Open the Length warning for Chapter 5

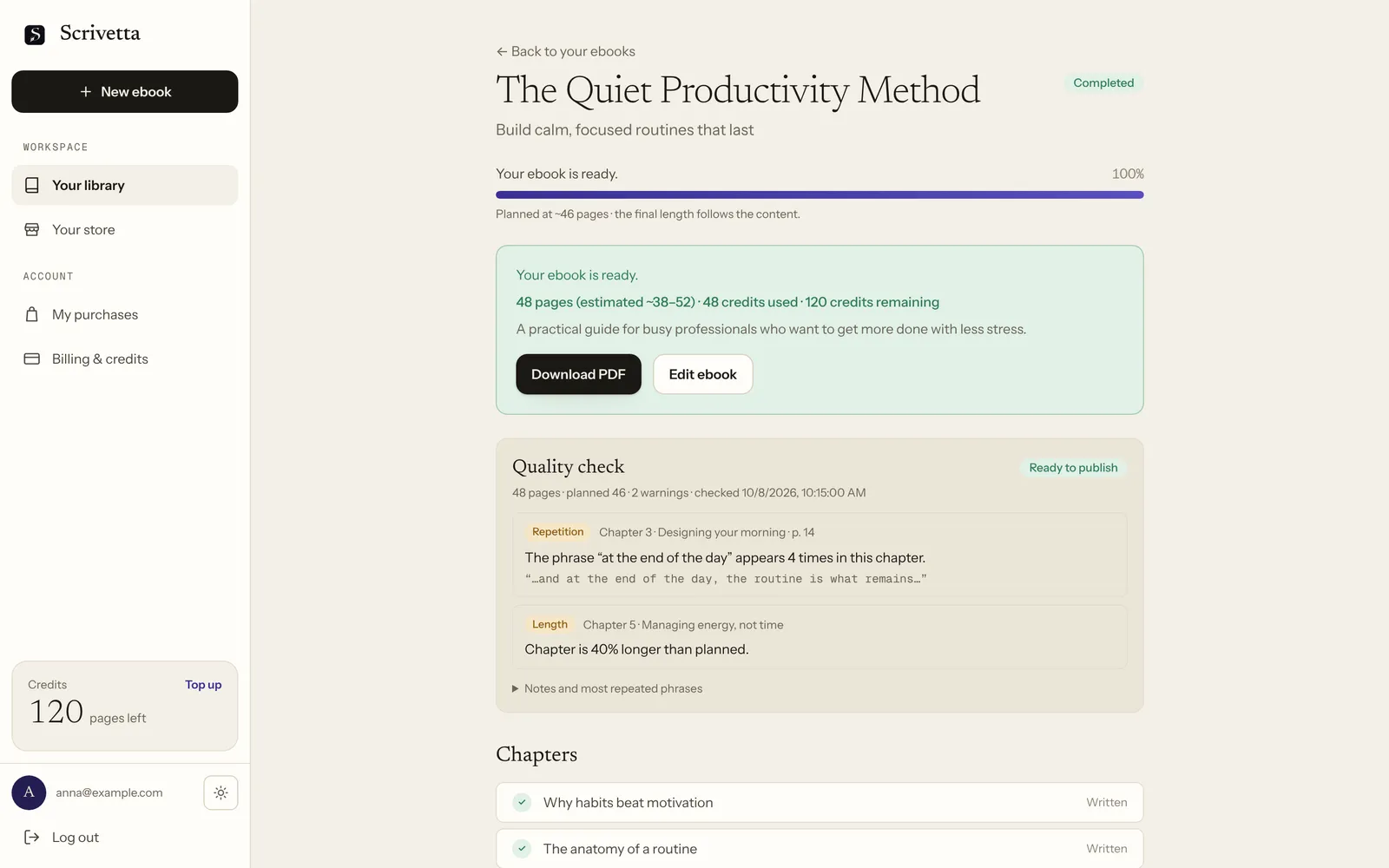[820, 637]
